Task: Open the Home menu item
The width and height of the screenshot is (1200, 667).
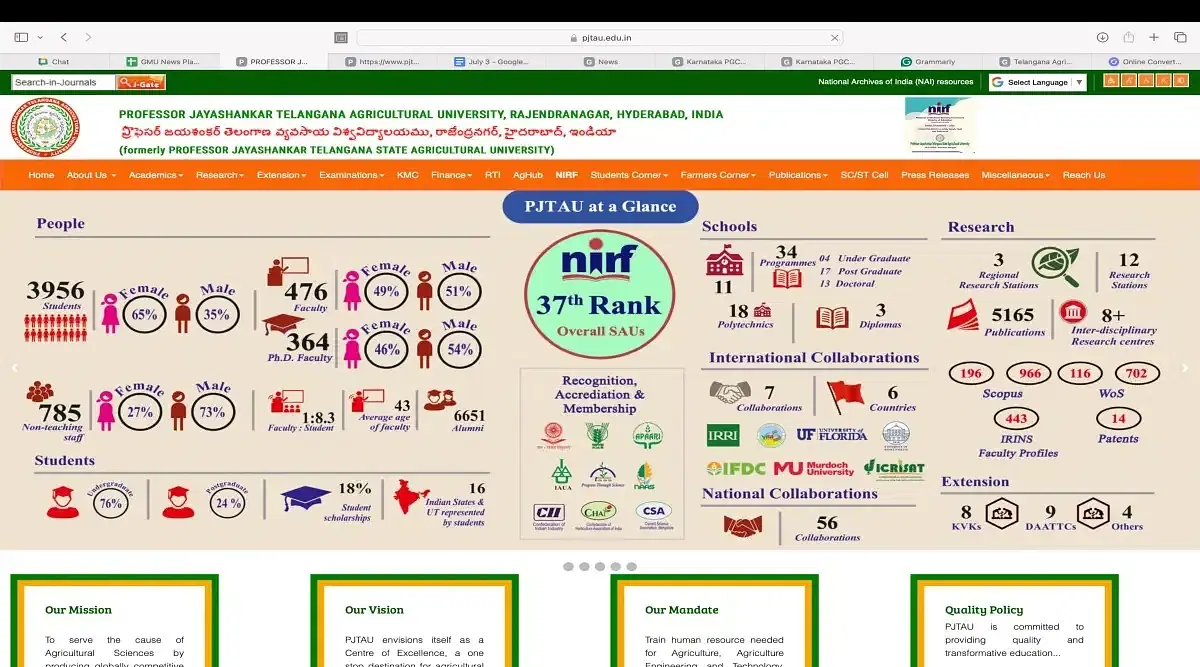Action: point(41,175)
